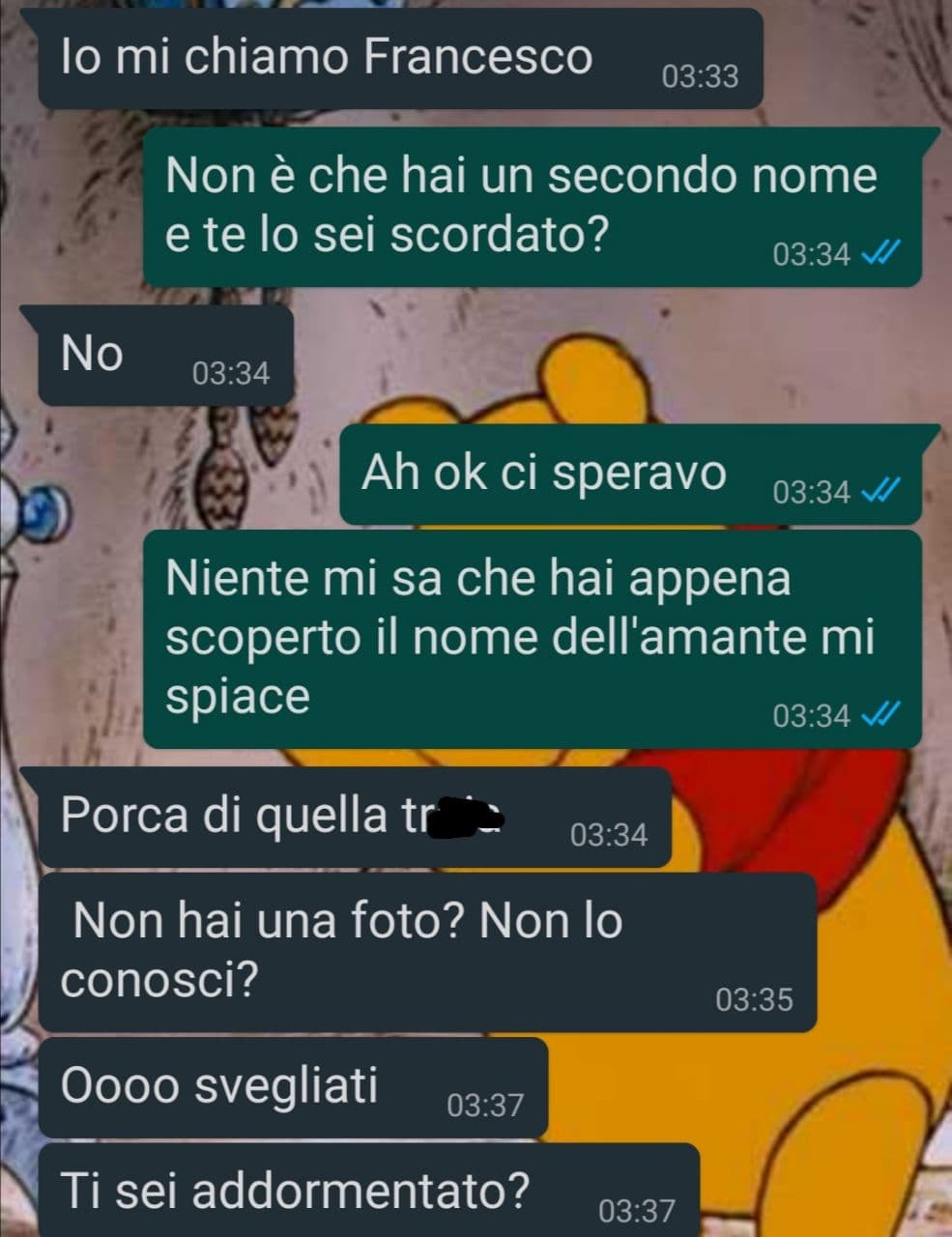Tap the read checkmarks on the "secondo nome" message

click(880, 254)
